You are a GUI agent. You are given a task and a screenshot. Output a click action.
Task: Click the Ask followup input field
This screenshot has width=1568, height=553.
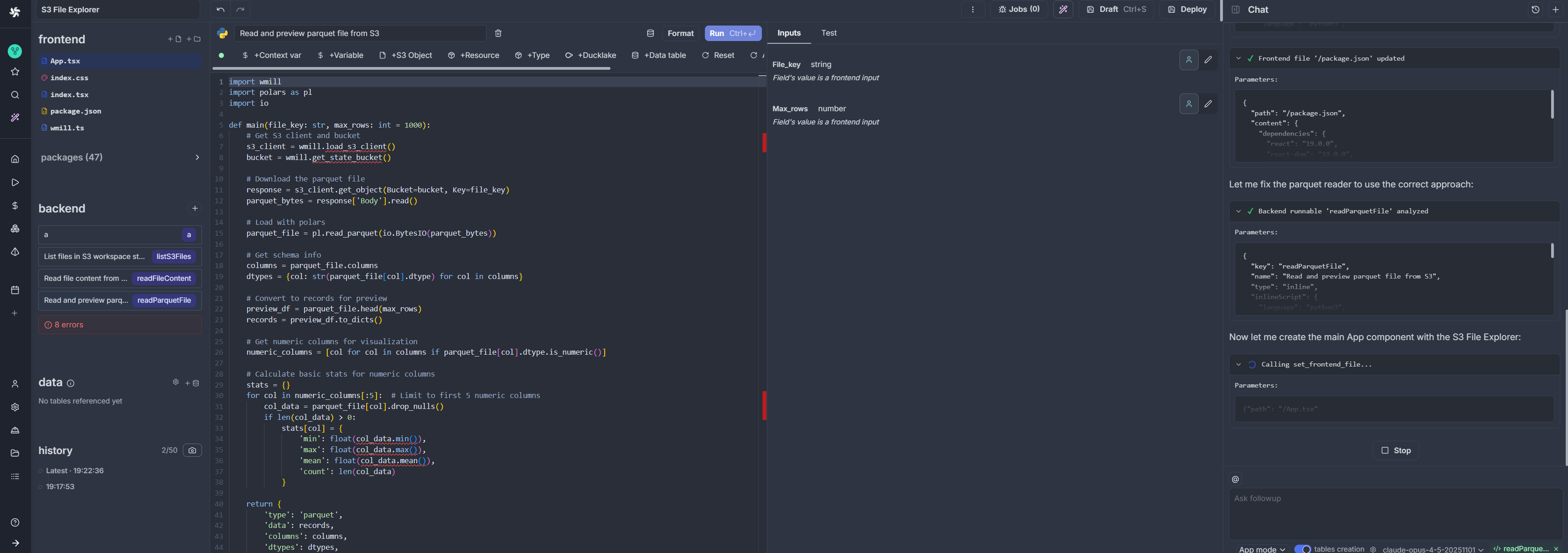click(x=1394, y=511)
